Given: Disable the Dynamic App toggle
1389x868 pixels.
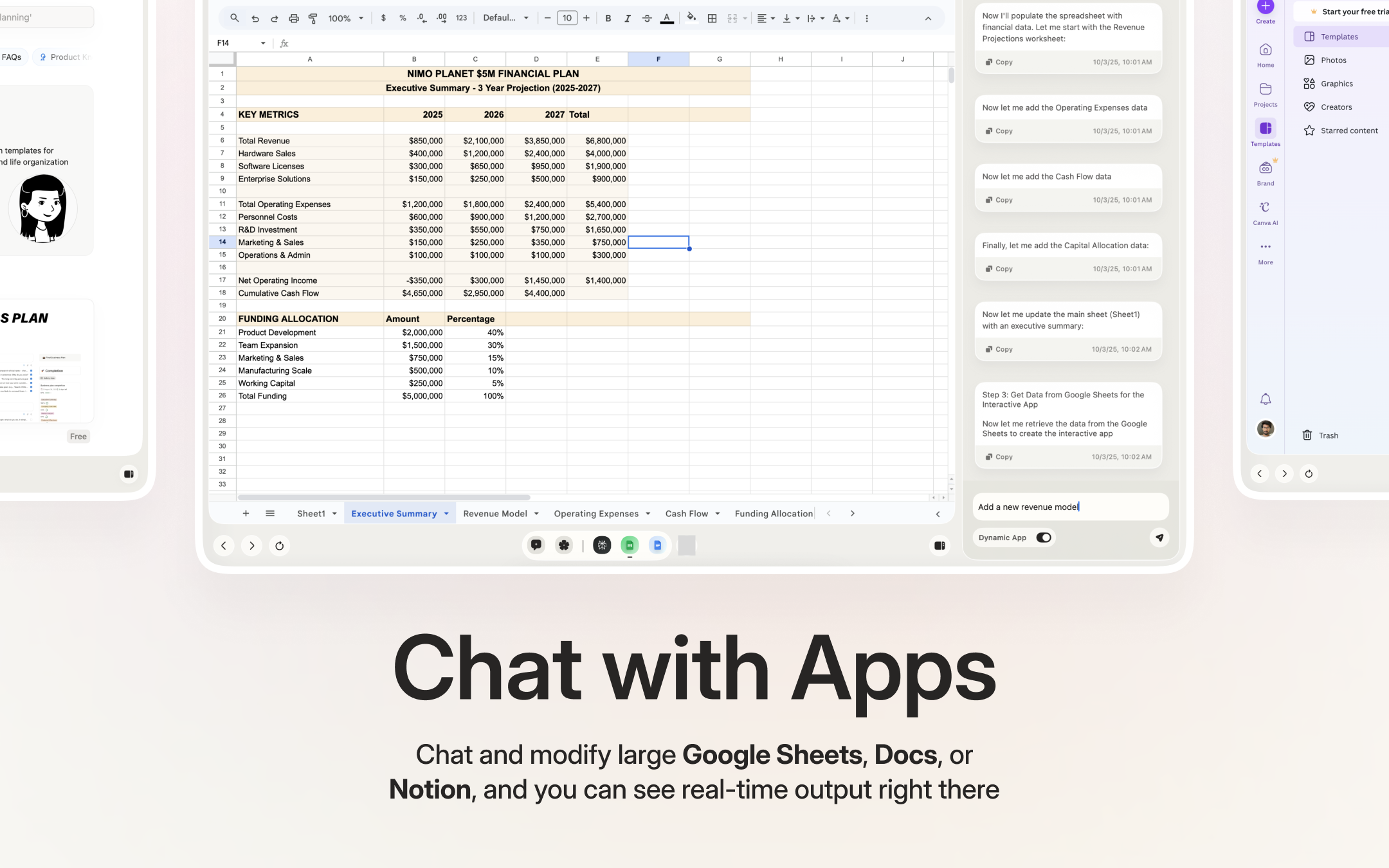Looking at the screenshot, I should (x=1043, y=538).
